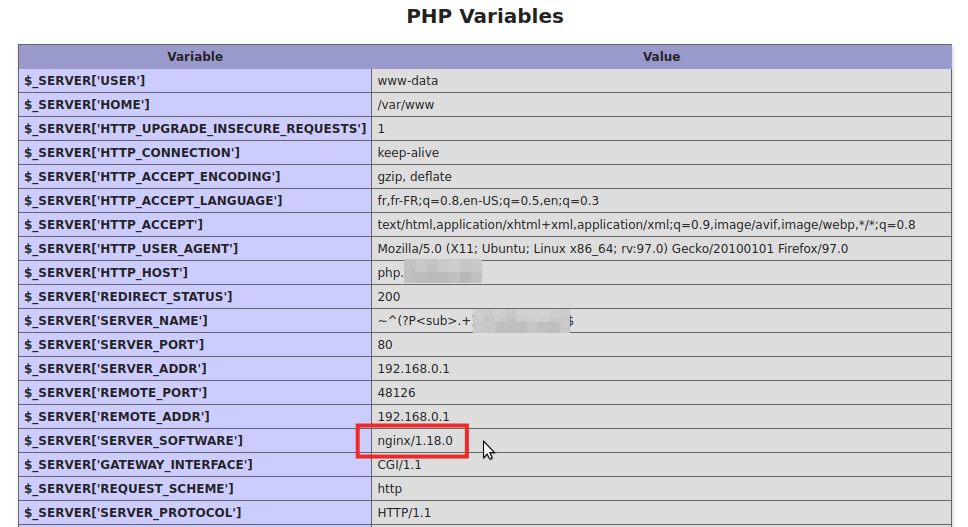Click the $_SERVER['SERVER_PORT'] variable cell
This screenshot has width=968, height=527.
114,345
